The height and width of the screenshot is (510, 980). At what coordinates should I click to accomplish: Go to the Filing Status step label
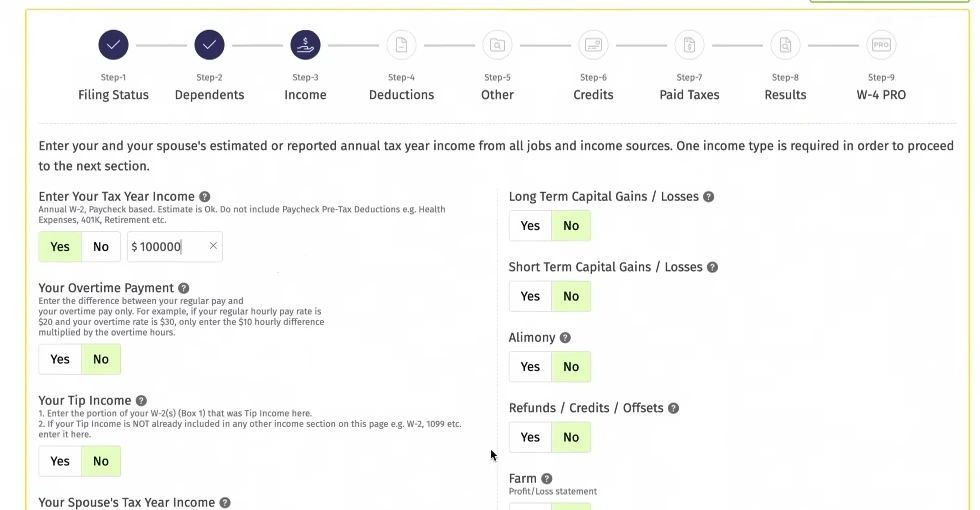coord(113,95)
